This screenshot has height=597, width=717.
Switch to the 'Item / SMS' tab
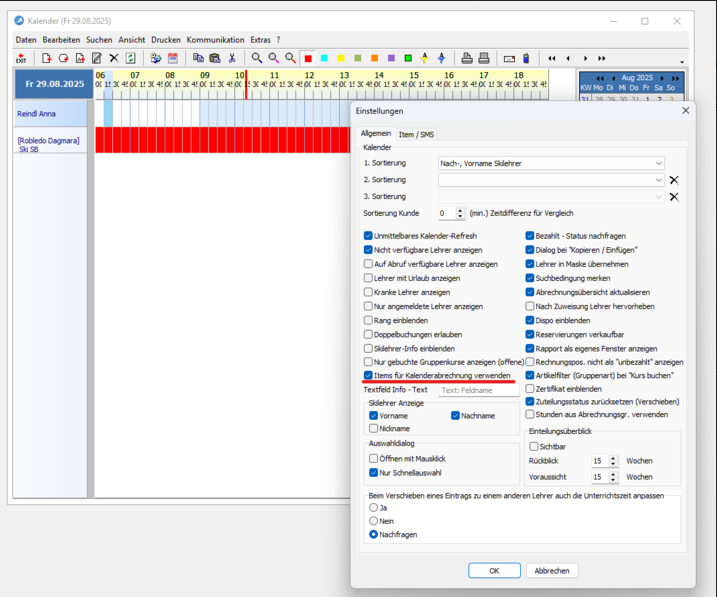coord(416,134)
